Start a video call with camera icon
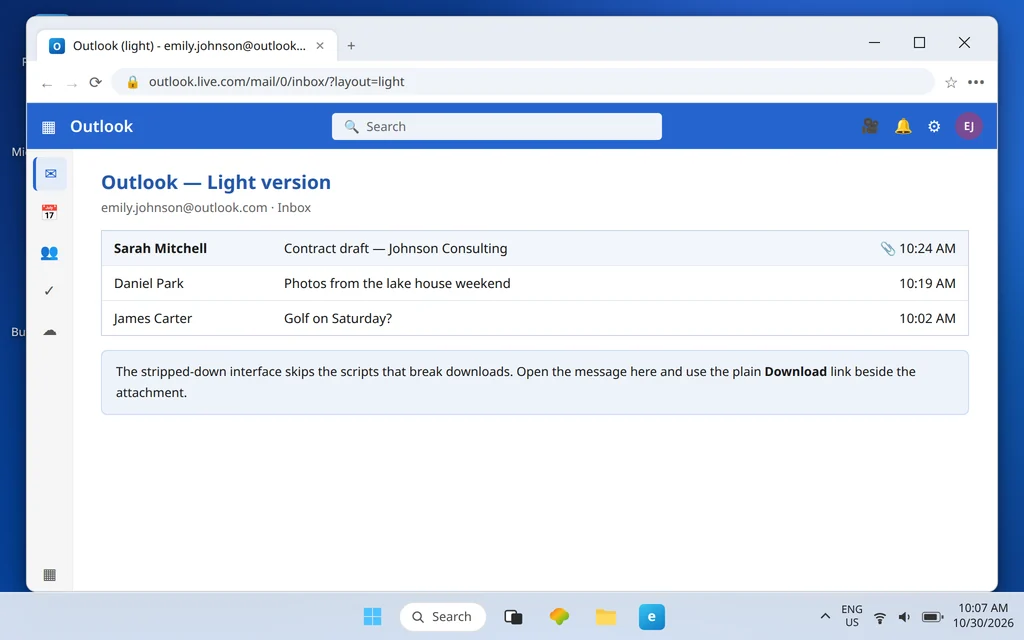Viewport: 1024px width, 640px height. click(x=870, y=126)
